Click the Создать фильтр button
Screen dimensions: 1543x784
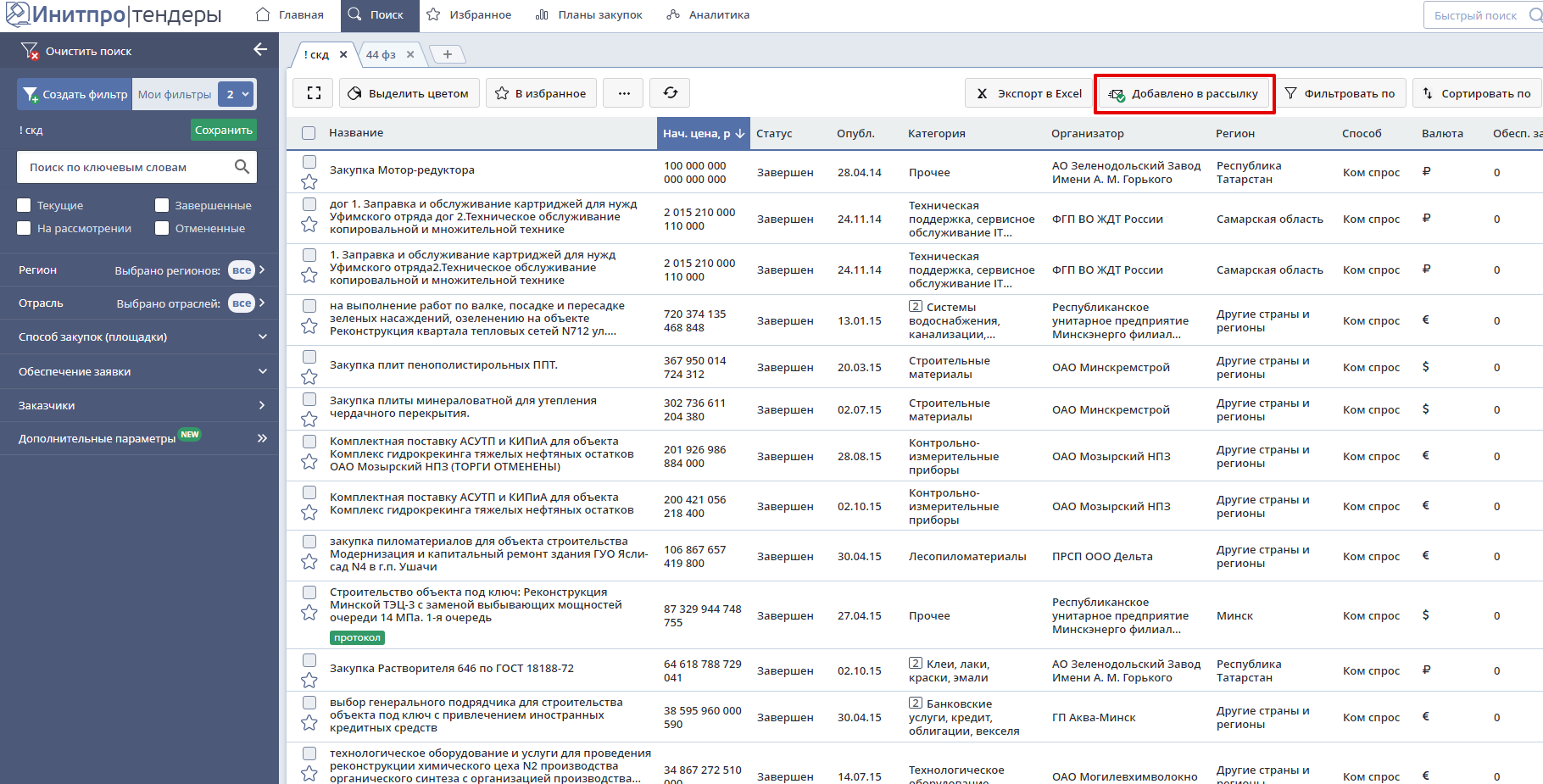pos(75,94)
